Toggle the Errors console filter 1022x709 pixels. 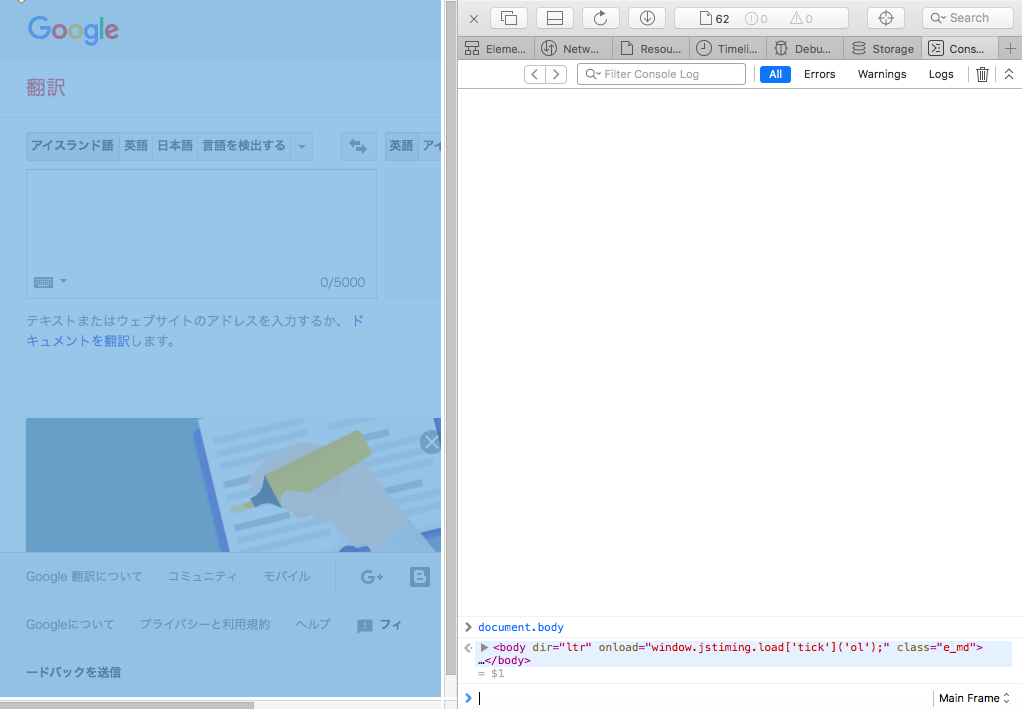819,74
